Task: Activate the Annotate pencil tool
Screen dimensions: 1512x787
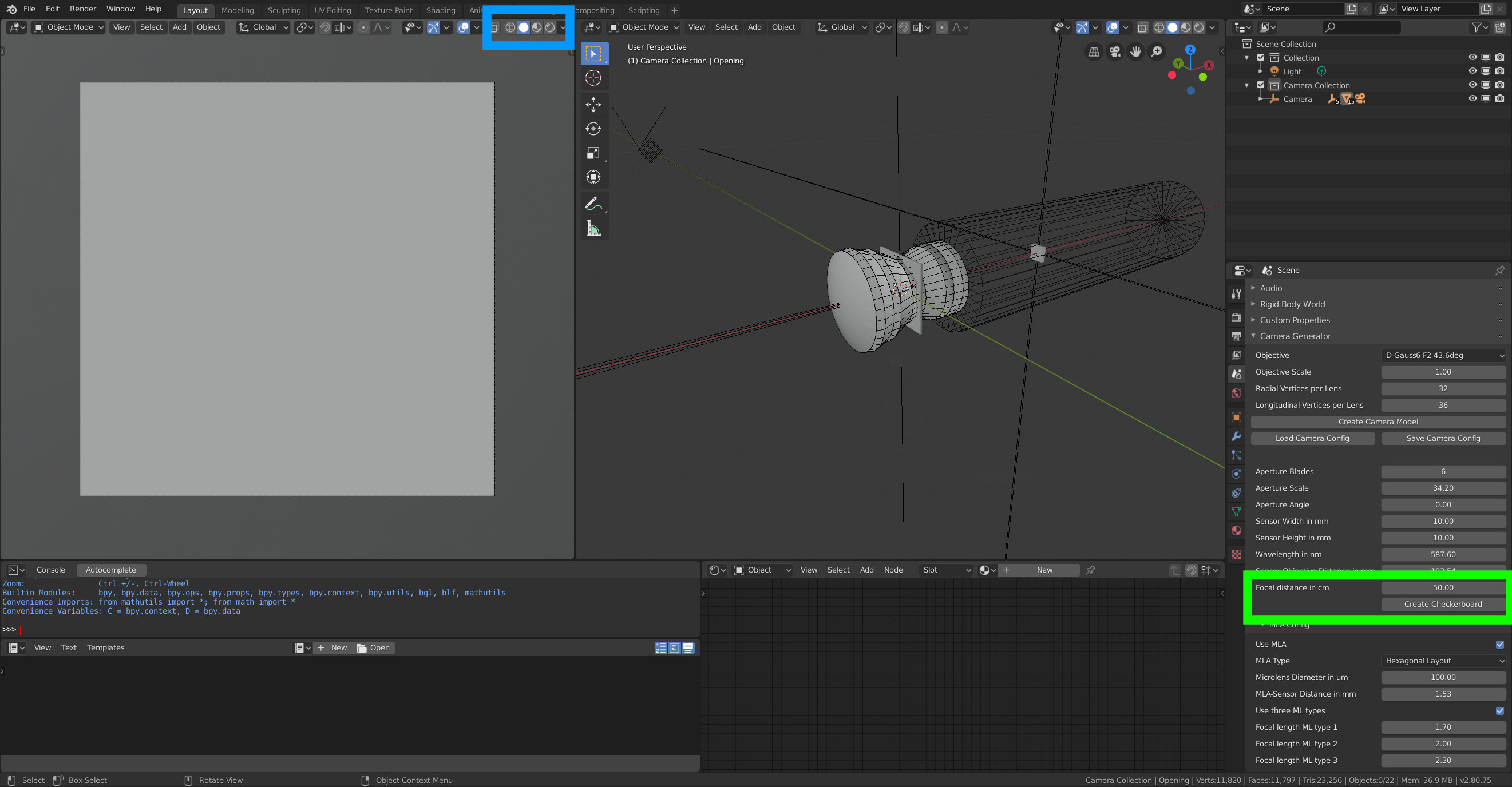Action: [x=593, y=204]
